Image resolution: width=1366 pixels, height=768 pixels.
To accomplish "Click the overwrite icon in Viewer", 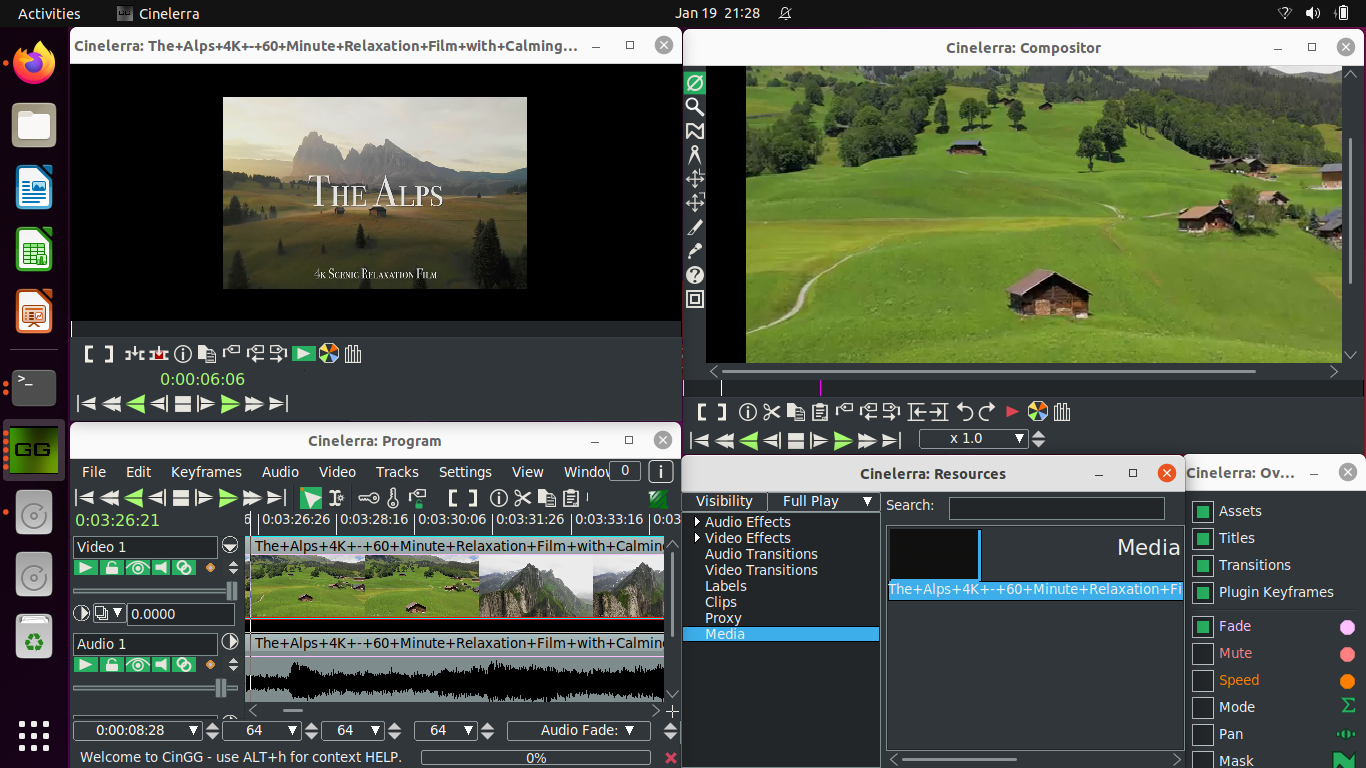I will (x=158, y=353).
